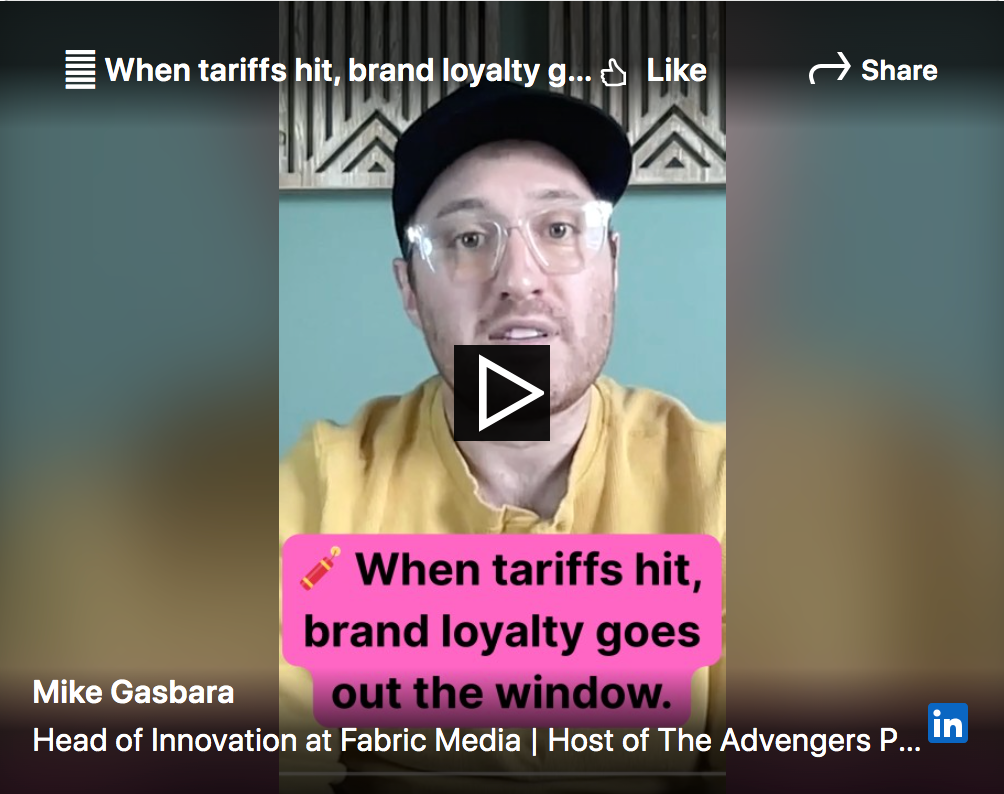1004x794 pixels.
Task: Click the curved Share arrow icon
Action: [829, 68]
